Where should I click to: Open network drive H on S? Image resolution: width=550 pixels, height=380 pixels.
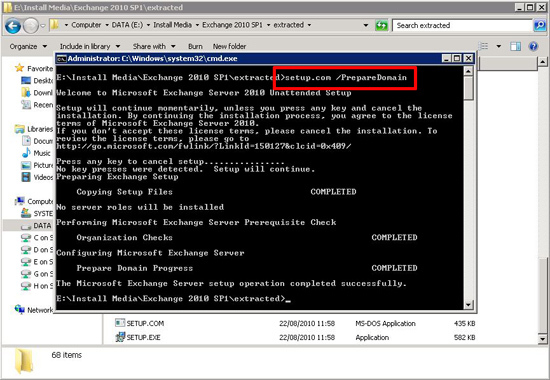[37, 286]
